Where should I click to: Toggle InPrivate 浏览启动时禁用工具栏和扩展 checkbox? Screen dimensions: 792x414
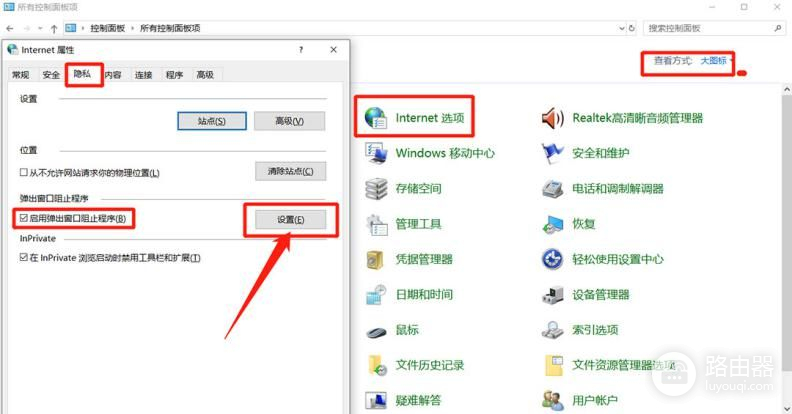pos(23,257)
